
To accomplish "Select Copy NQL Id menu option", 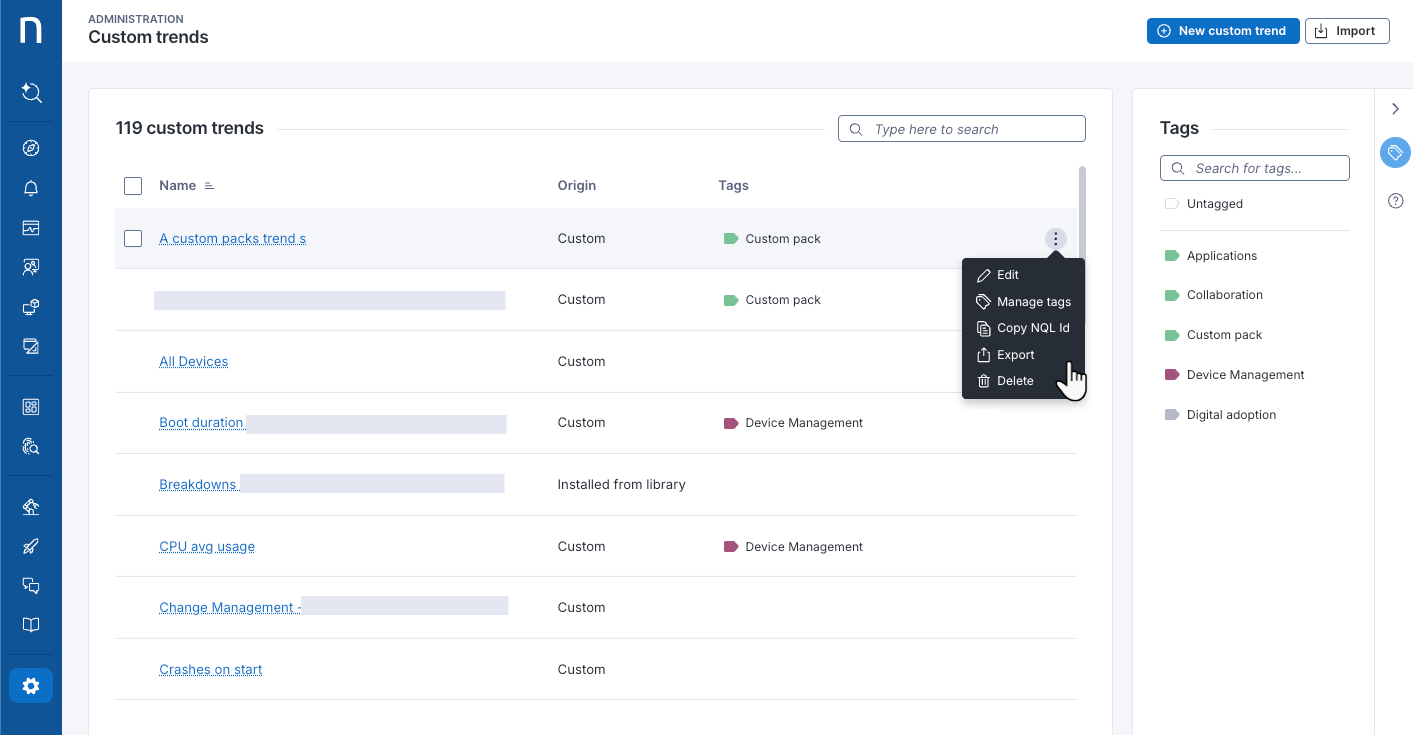I will 1033,328.
